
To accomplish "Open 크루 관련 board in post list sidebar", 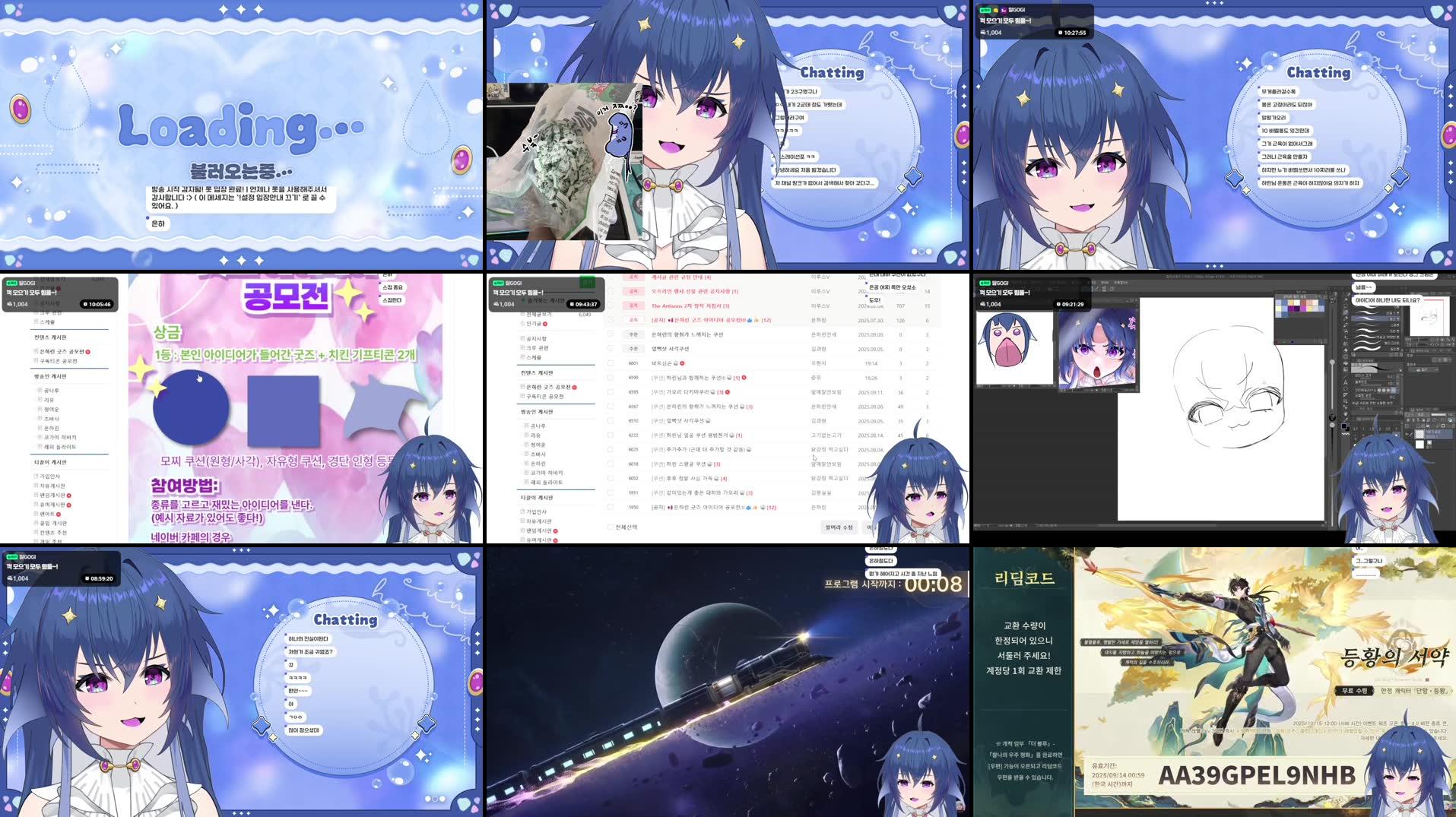I will pyautogui.click(x=537, y=348).
